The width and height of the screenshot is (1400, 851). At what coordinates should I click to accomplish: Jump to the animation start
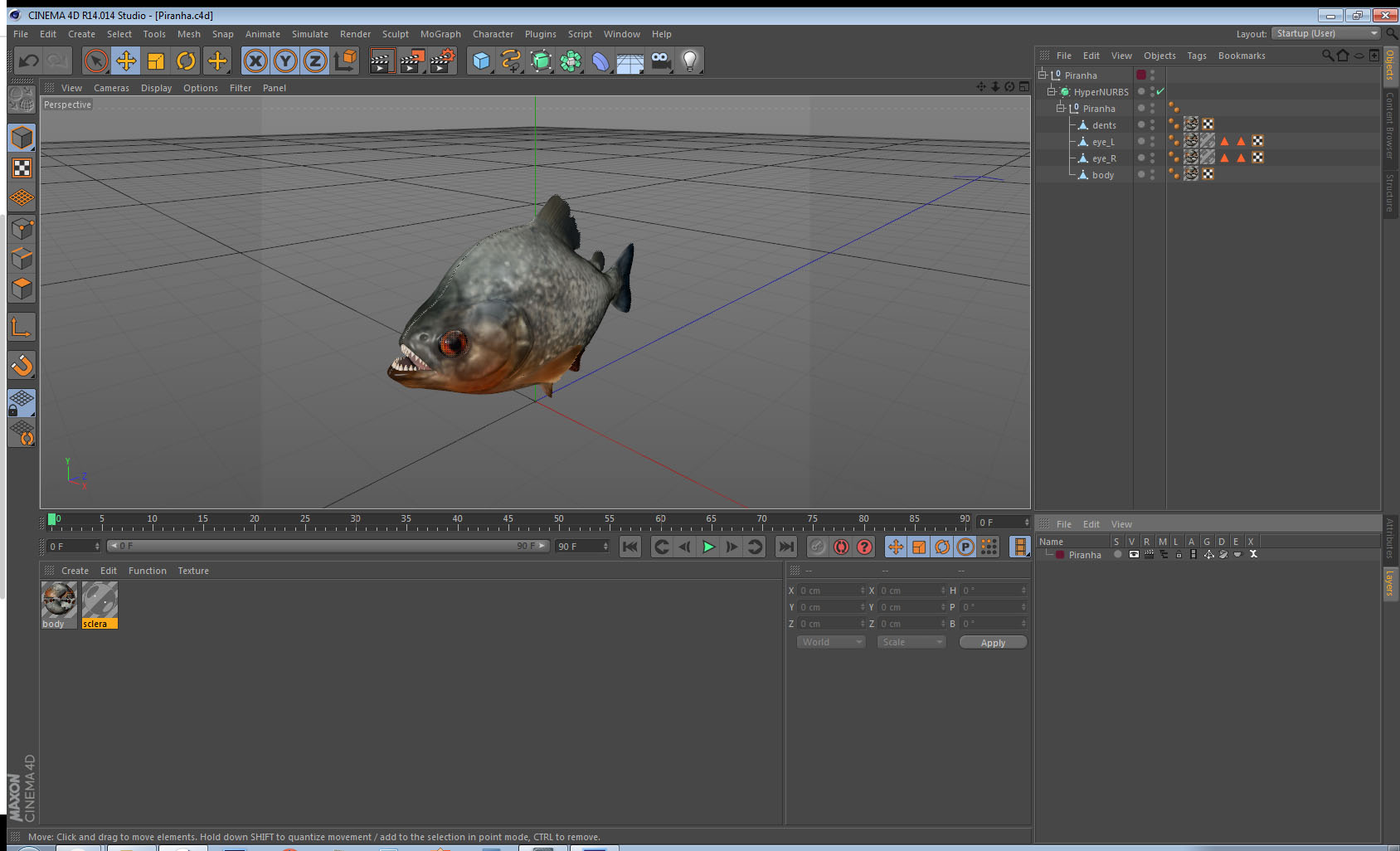click(630, 547)
